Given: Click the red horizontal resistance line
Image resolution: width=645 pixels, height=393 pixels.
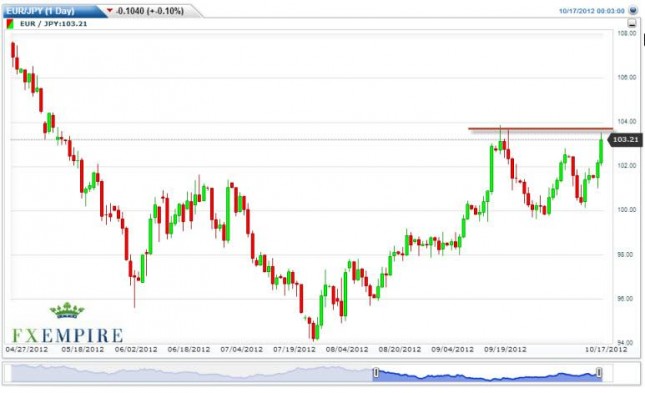Looking at the screenshot, I should (540, 129).
